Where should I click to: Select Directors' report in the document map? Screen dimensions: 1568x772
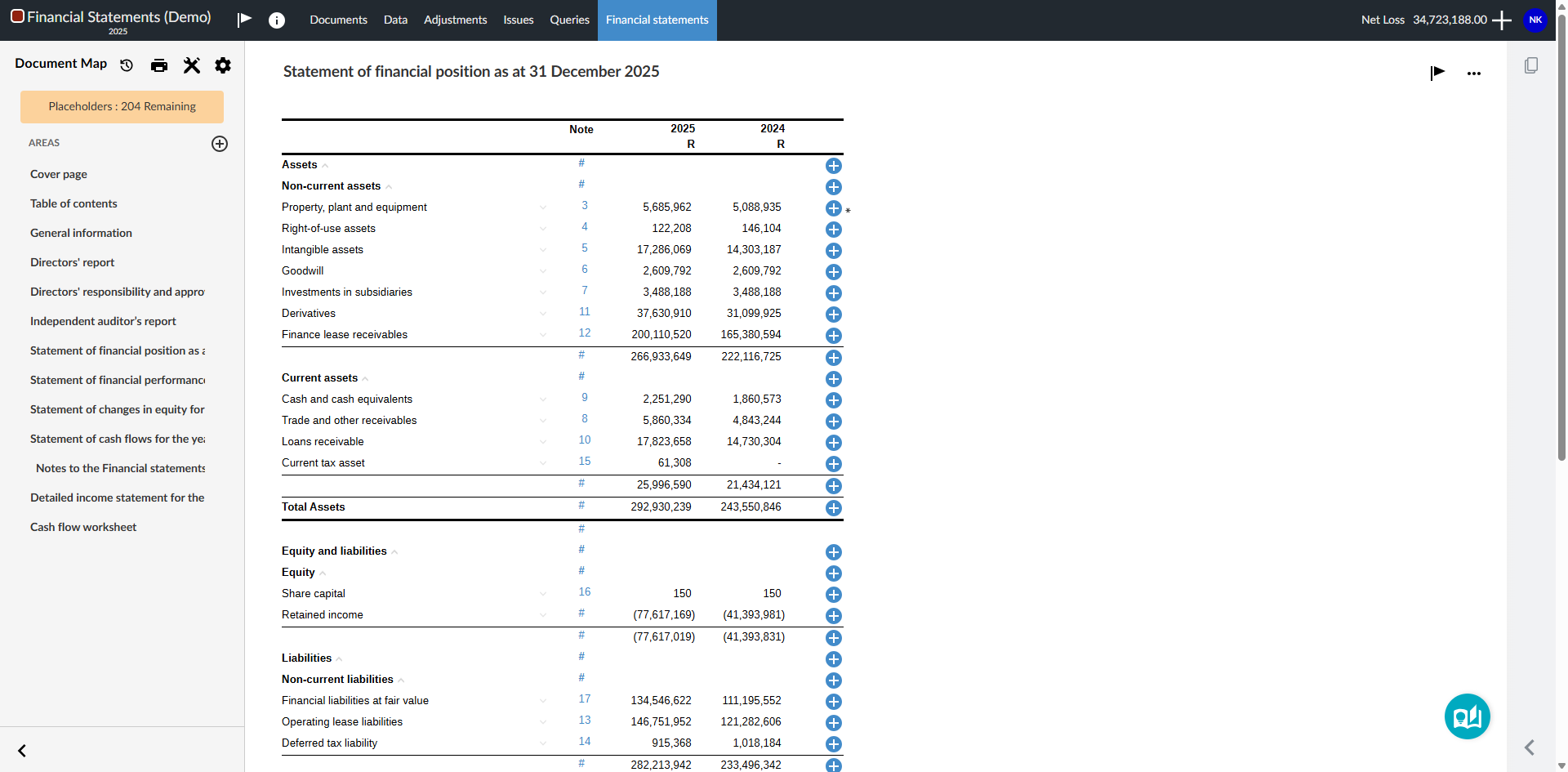pos(72,262)
